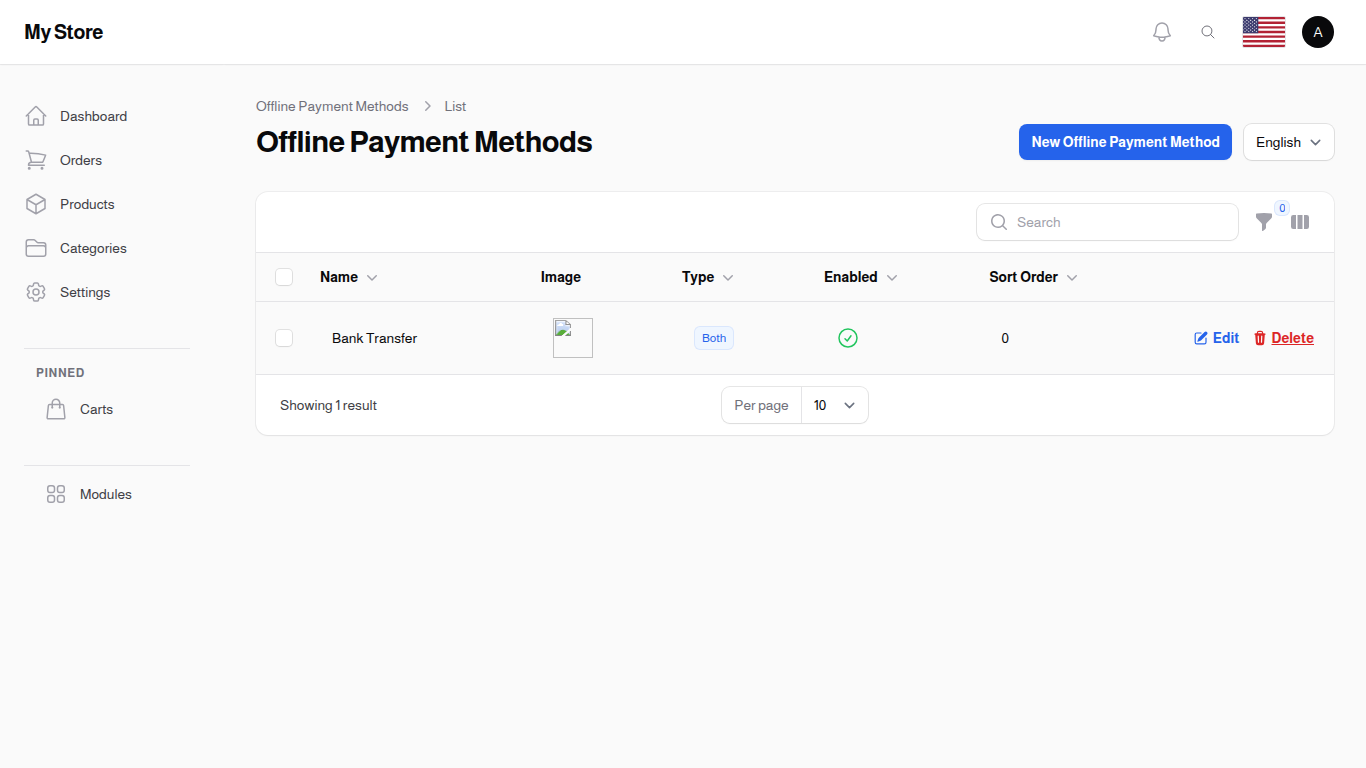Navigate to Offline Payment Methods breadcrumb
Screen dimensions: 1366x768
[x=332, y=106]
